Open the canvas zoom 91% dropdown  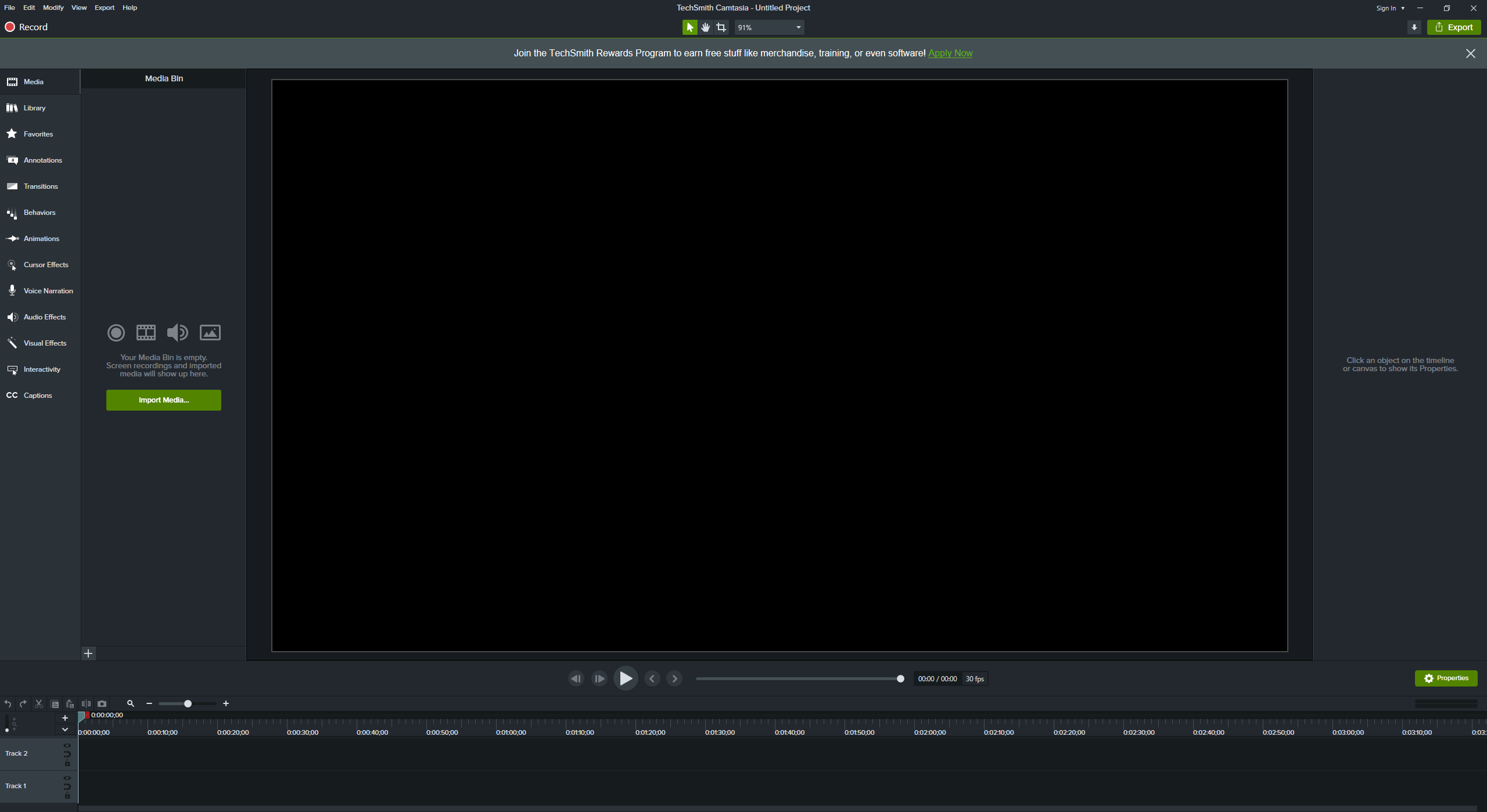[x=769, y=27]
